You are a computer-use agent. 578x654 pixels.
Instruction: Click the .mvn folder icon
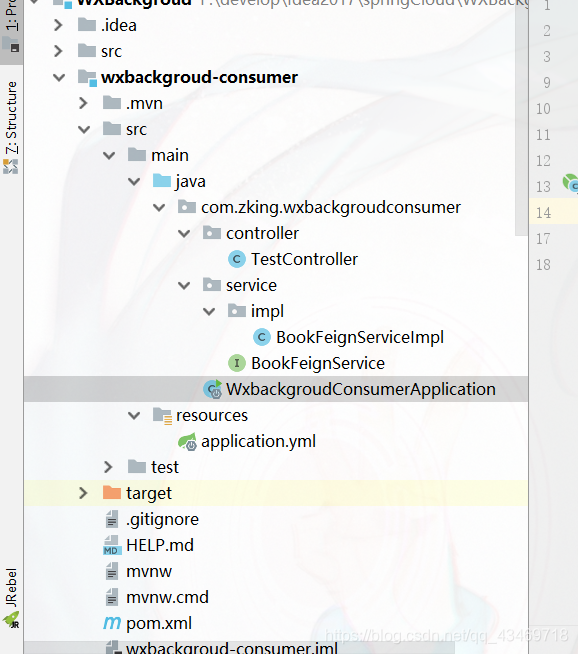tap(112, 102)
